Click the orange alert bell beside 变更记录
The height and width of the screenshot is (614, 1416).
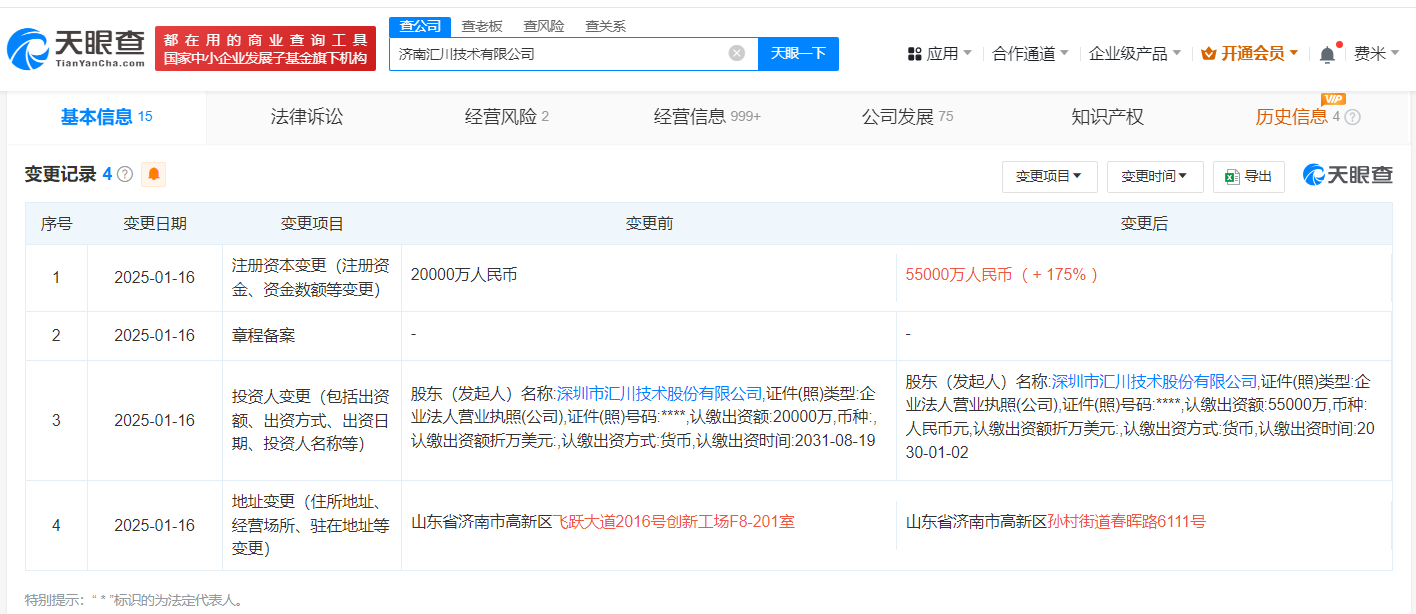pyautogui.click(x=154, y=174)
